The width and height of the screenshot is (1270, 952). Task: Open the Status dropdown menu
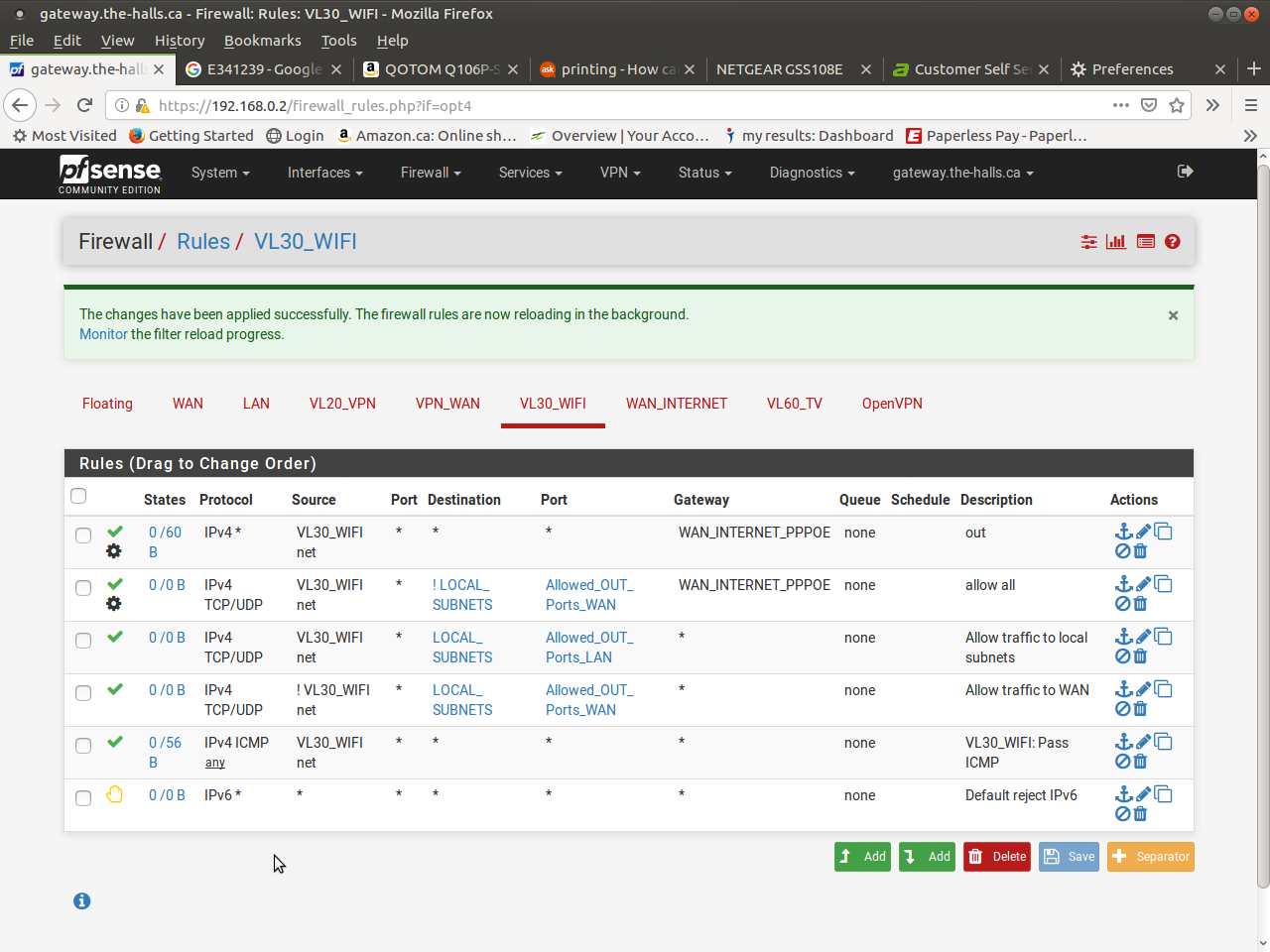(x=704, y=173)
